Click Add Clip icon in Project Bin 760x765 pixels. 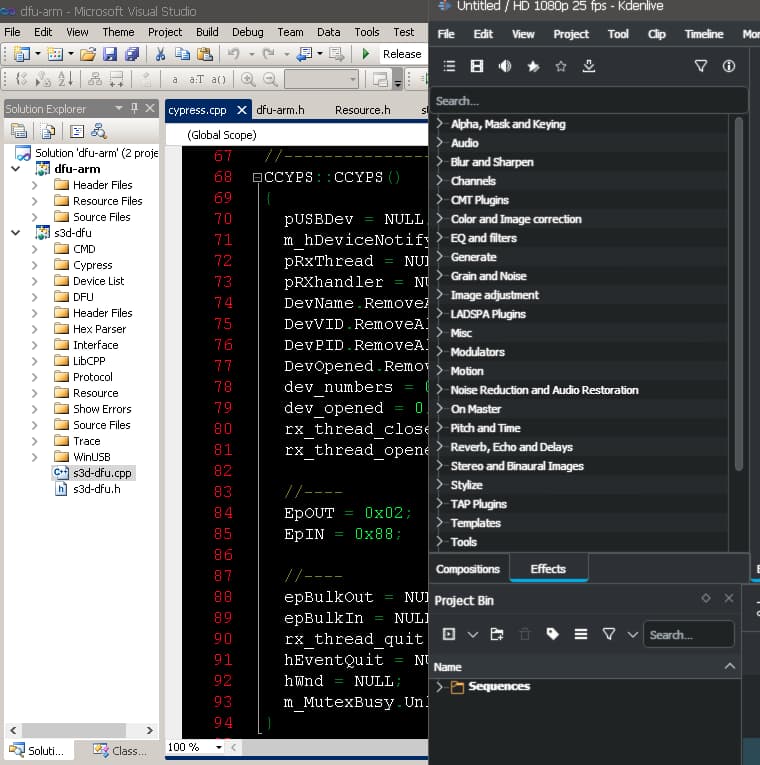[x=449, y=634]
